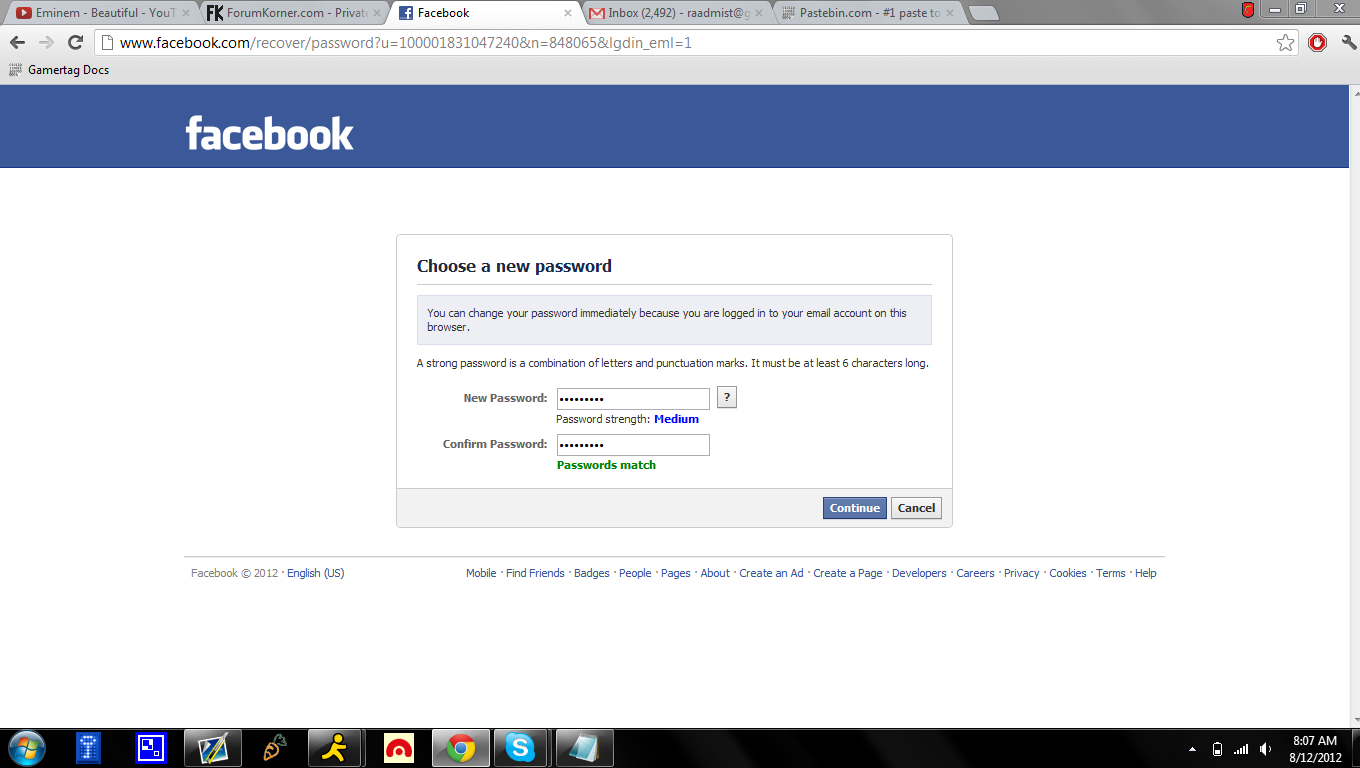Click the red stop-hand extension icon
Screen dimensions: 1360x768
[x=1317, y=43]
